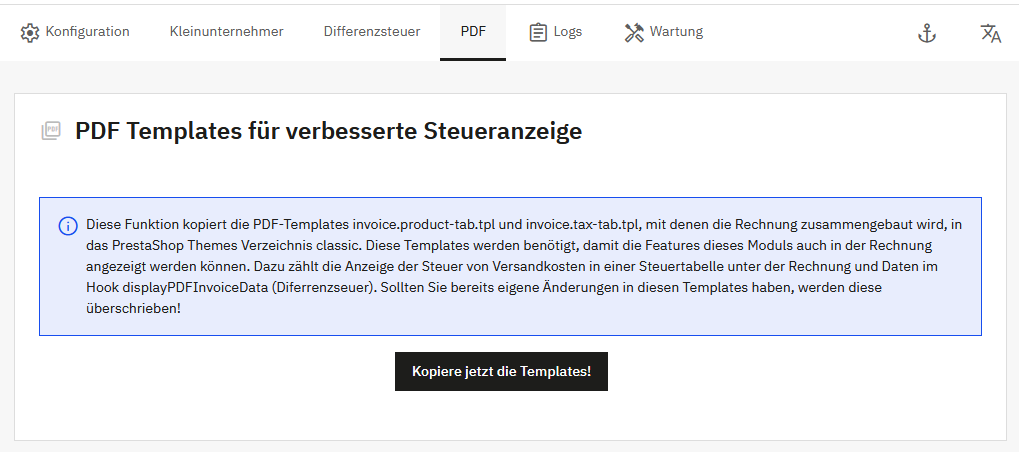The height and width of the screenshot is (452, 1019).
Task: Select the Differenzsteuer tab
Action: click(371, 32)
